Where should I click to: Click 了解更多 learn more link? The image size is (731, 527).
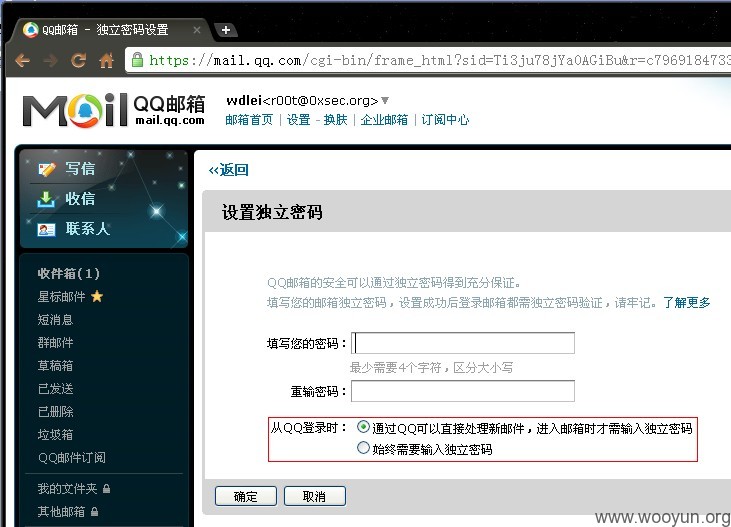[687, 303]
